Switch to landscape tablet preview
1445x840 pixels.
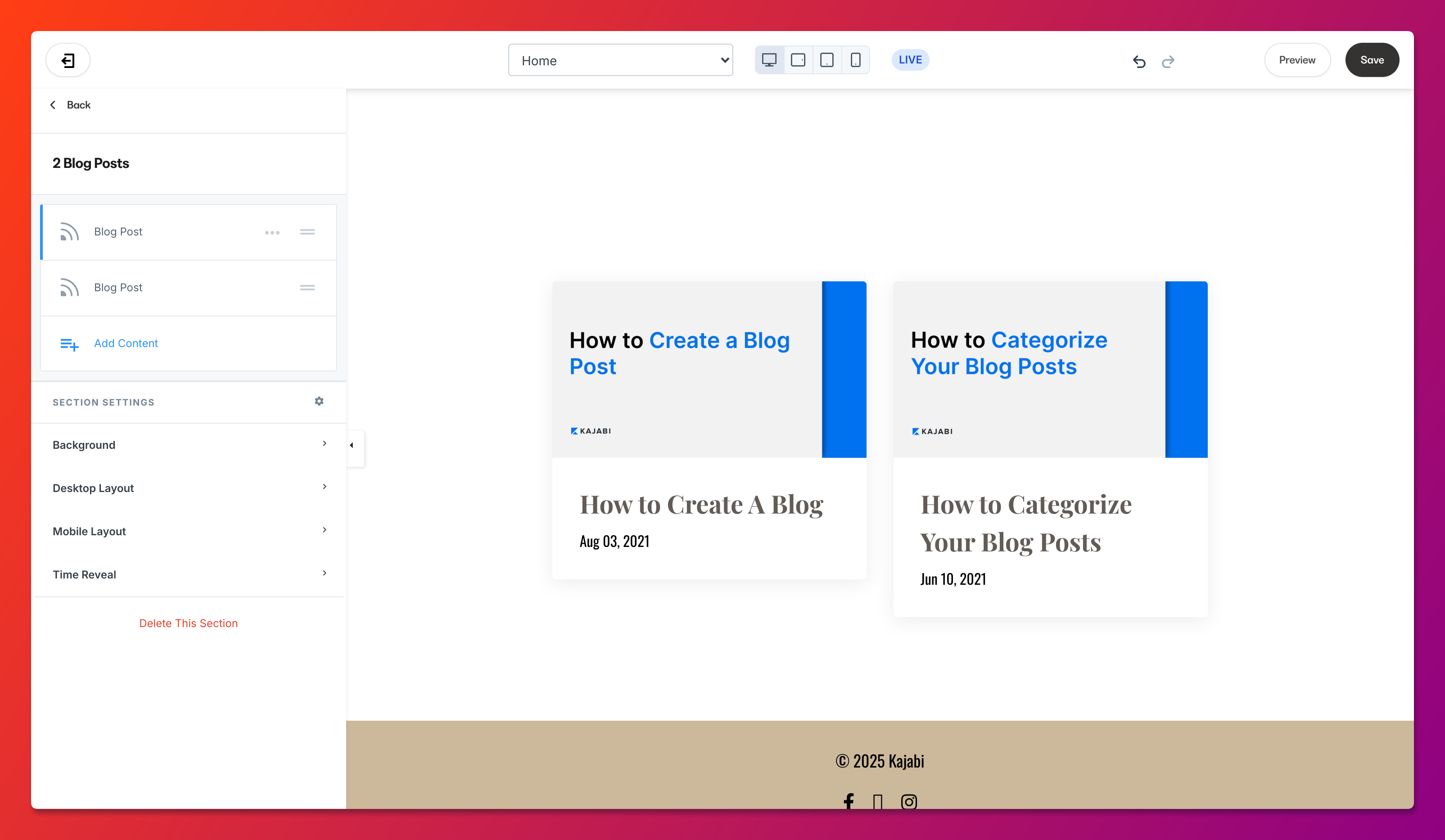coord(798,60)
